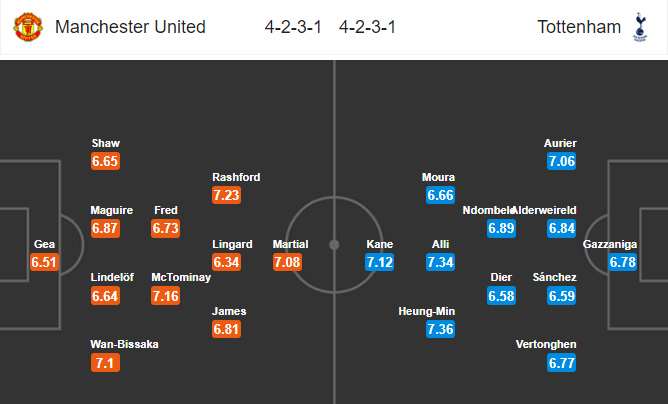Click Manchester United's 4-2-3-1 formation text
This screenshot has height=404, width=668.
coord(293,27)
